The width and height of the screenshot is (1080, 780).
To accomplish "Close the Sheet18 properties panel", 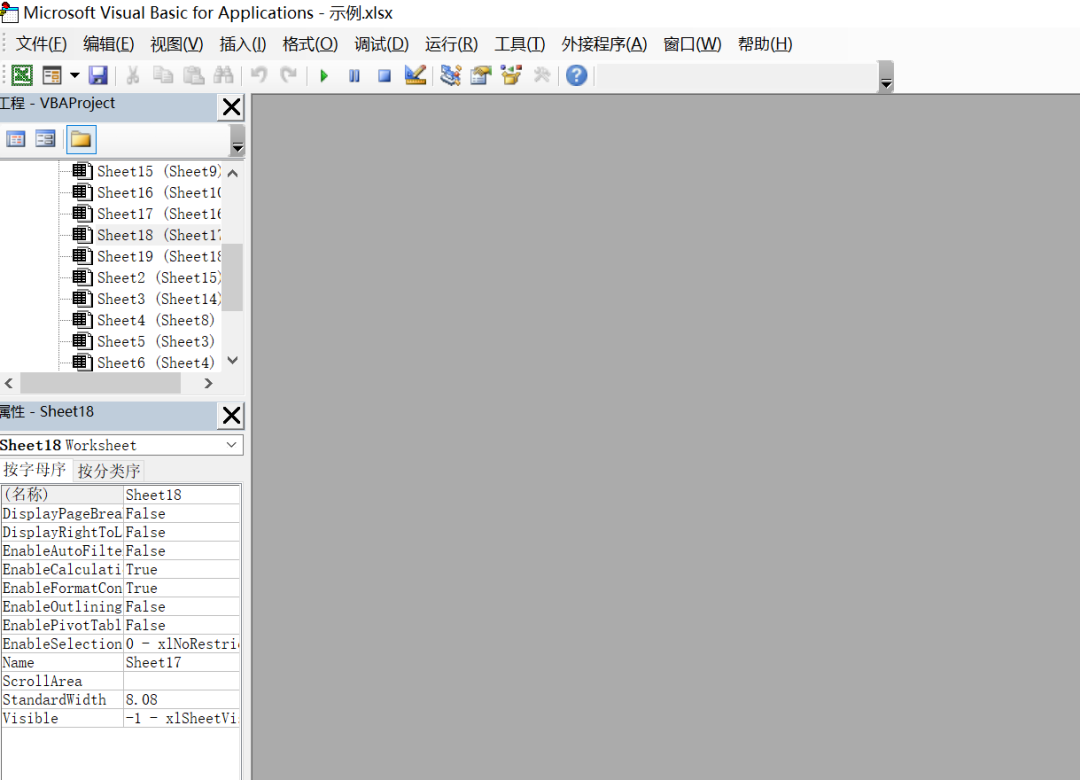I will [231, 415].
